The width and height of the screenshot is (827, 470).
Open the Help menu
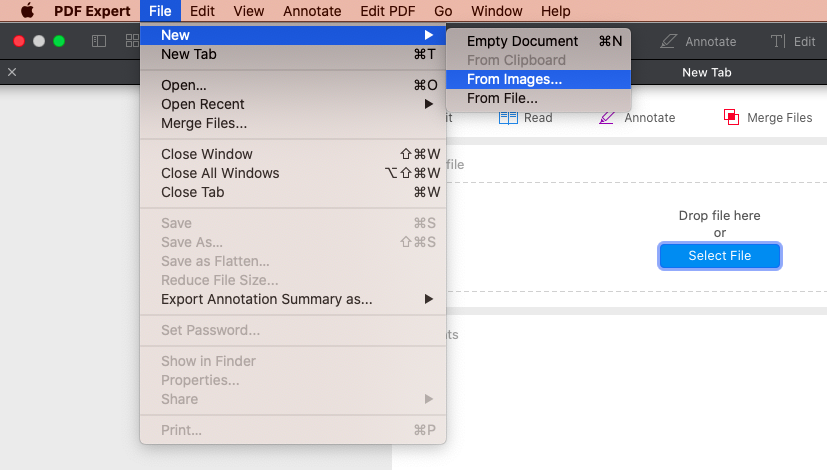pyautogui.click(x=555, y=11)
